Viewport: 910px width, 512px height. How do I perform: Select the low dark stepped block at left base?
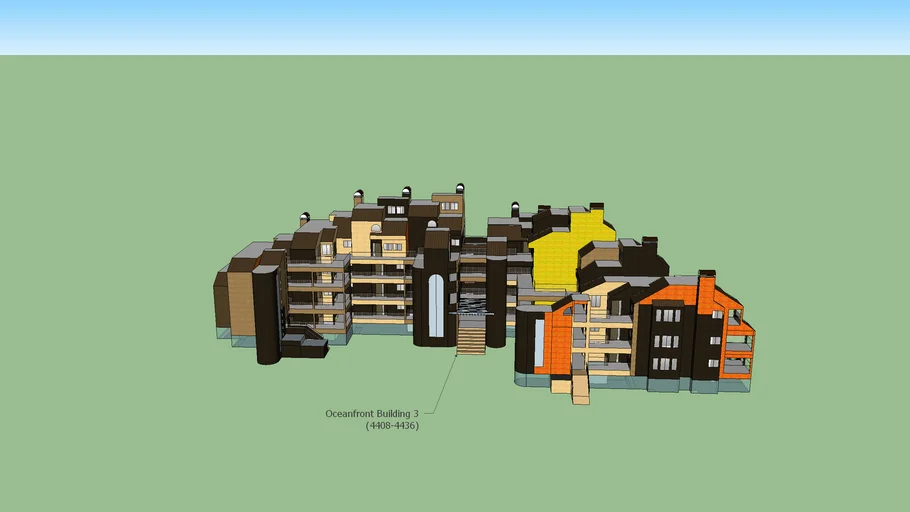[303, 346]
